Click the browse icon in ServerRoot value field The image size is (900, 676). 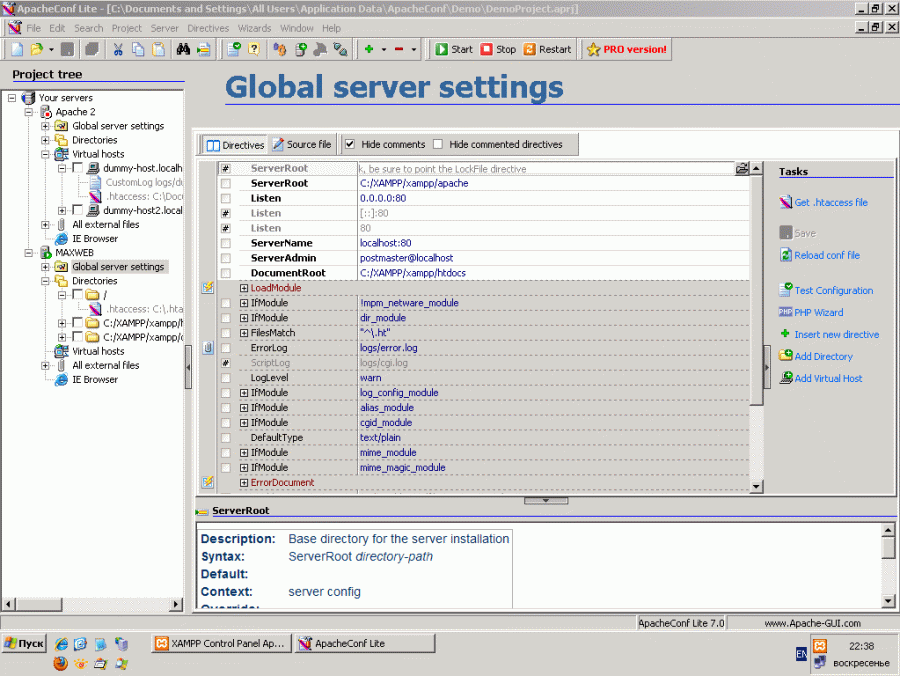pyautogui.click(x=742, y=168)
